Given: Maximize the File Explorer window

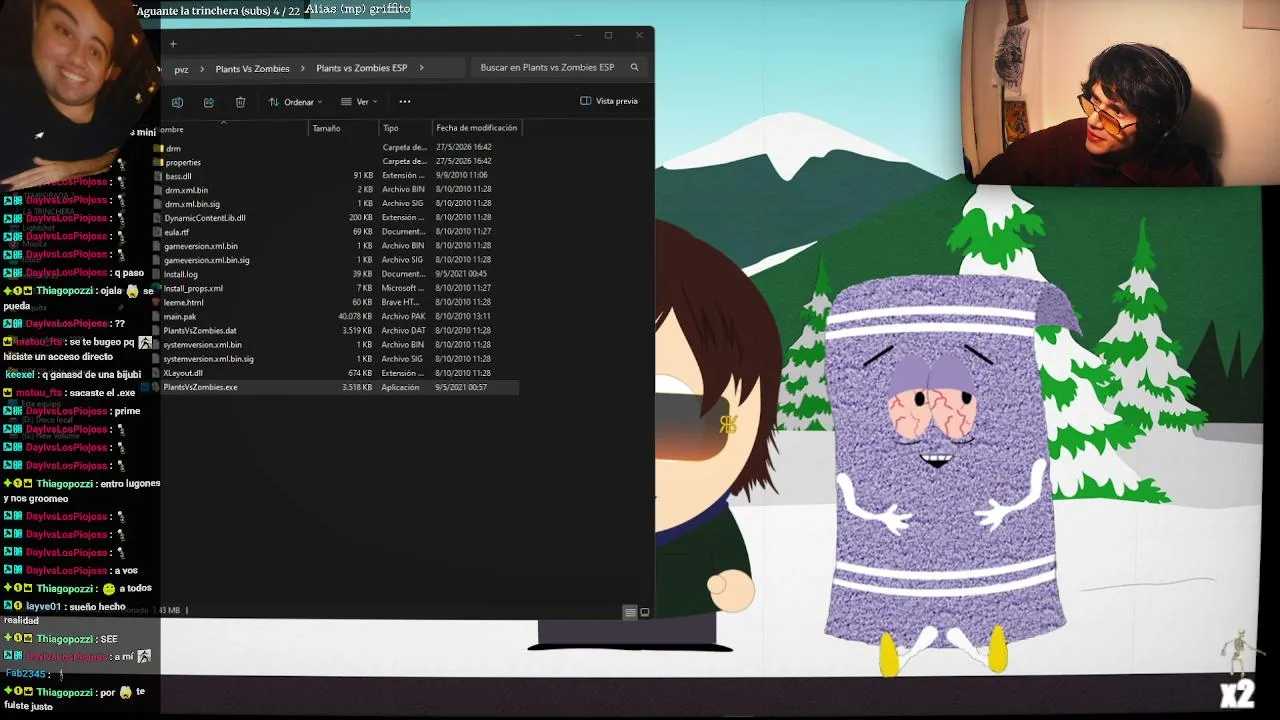Looking at the screenshot, I should (608, 36).
